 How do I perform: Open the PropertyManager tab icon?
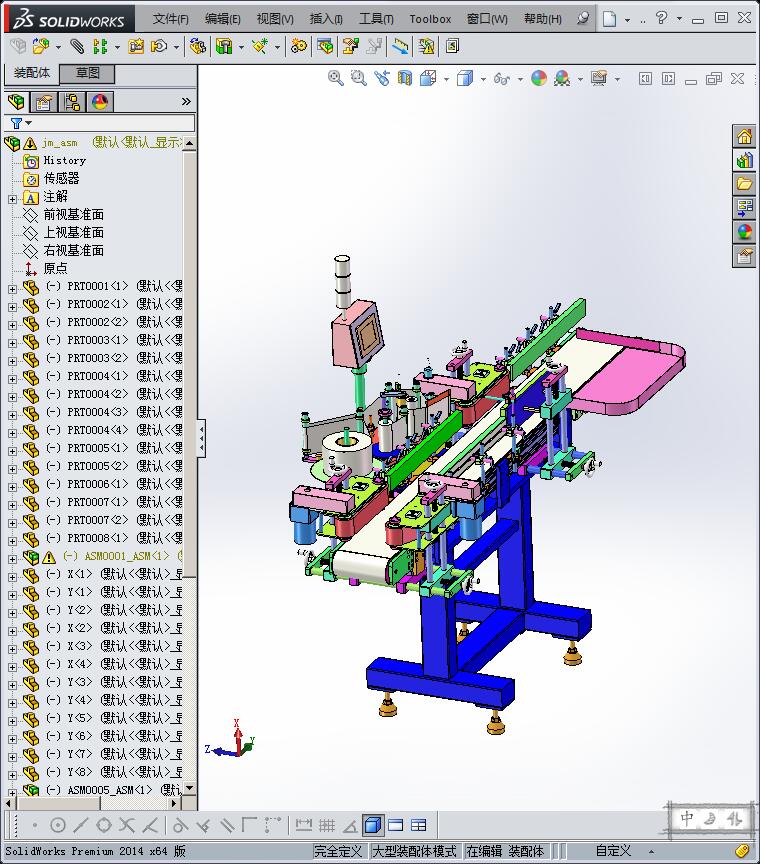pos(44,102)
